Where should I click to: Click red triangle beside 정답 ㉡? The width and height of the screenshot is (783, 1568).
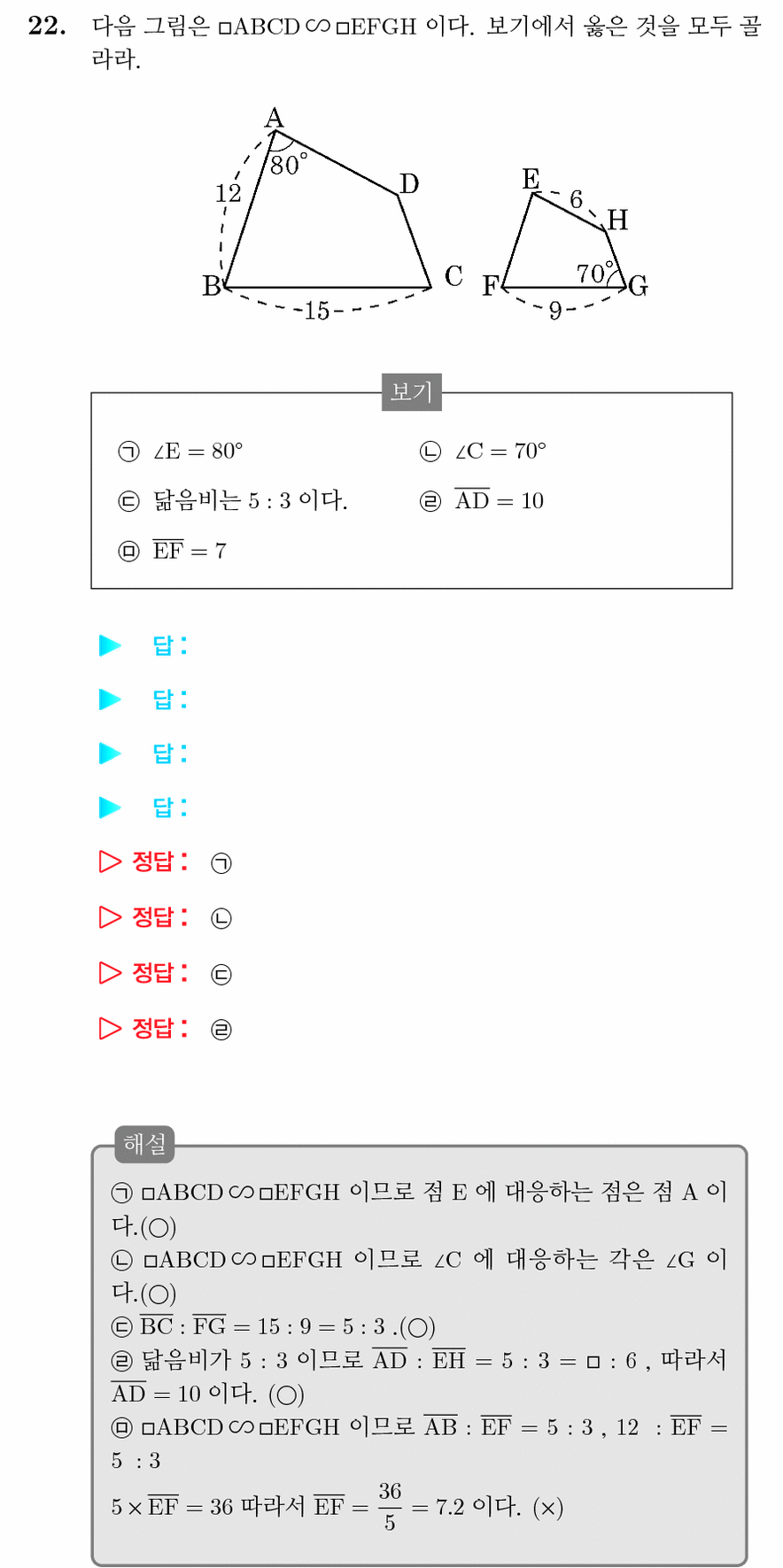coord(110,917)
